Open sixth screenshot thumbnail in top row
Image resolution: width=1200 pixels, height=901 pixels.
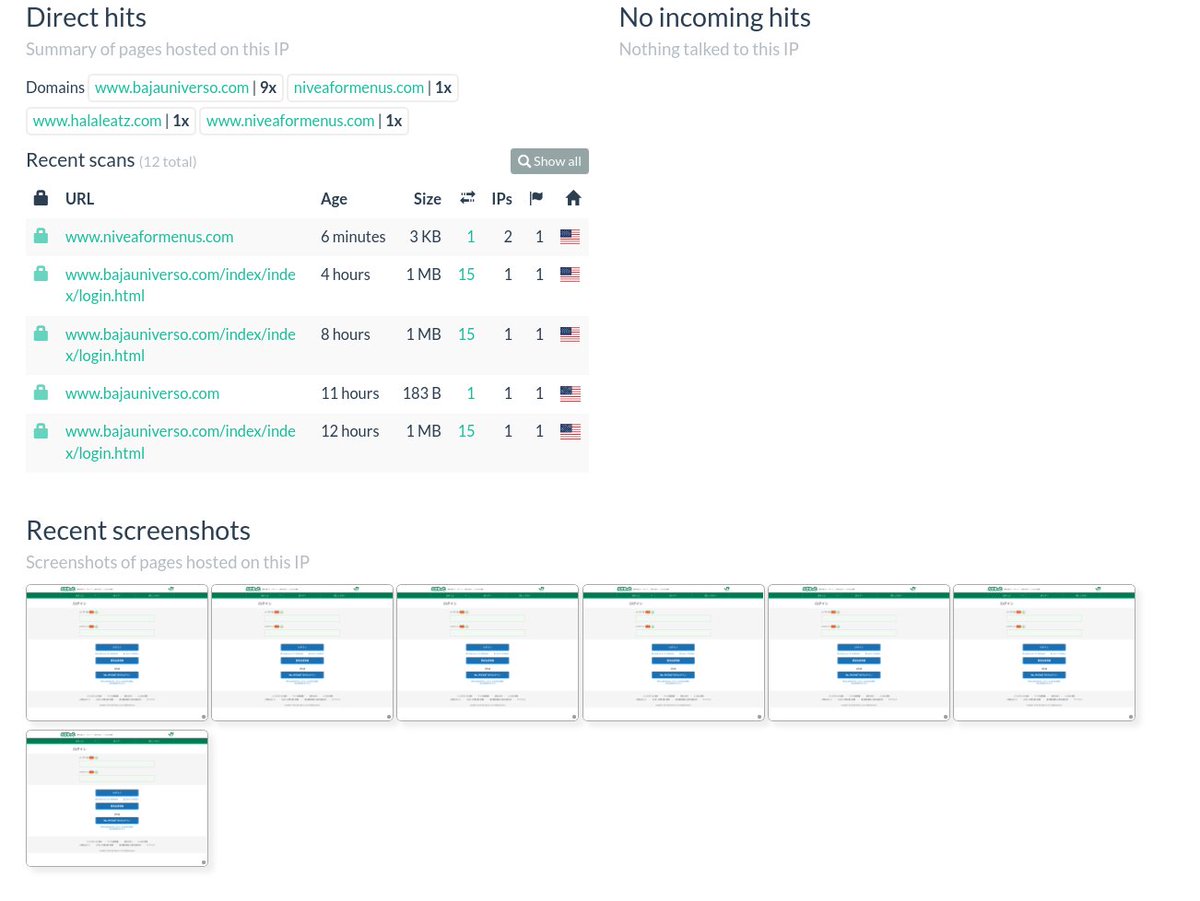pyautogui.click(x=1044, y=652)
